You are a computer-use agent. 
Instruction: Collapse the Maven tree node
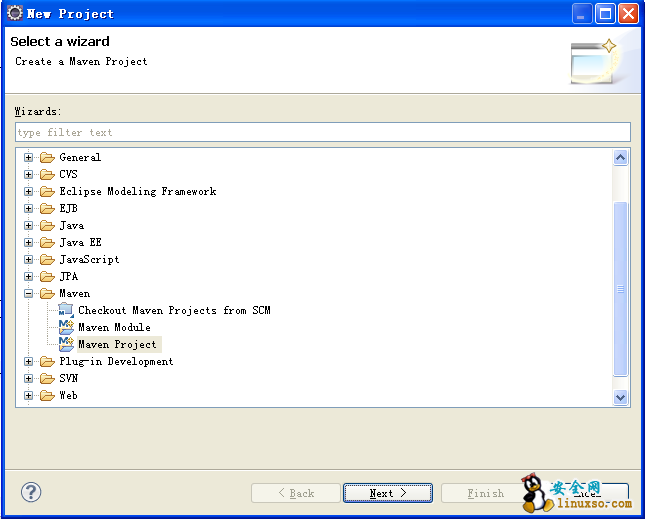click(x=29, y=294)
